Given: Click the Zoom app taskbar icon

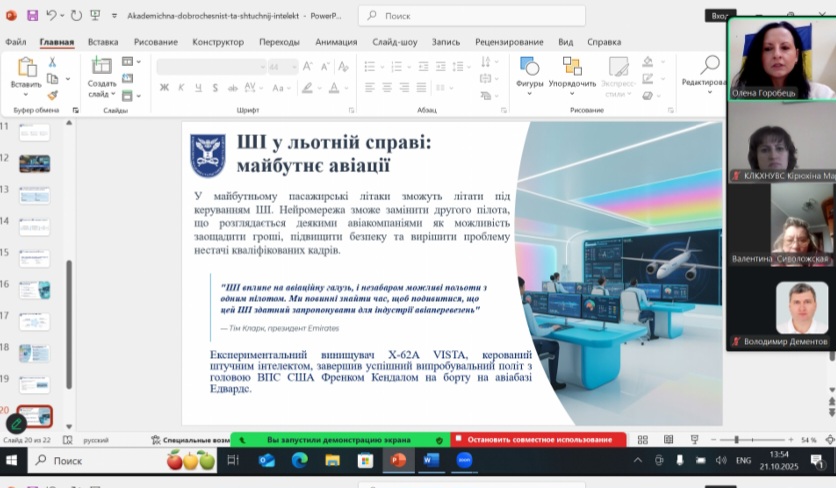Looking at the screenshot, I should pyautogui.click(x=464, y=460).
